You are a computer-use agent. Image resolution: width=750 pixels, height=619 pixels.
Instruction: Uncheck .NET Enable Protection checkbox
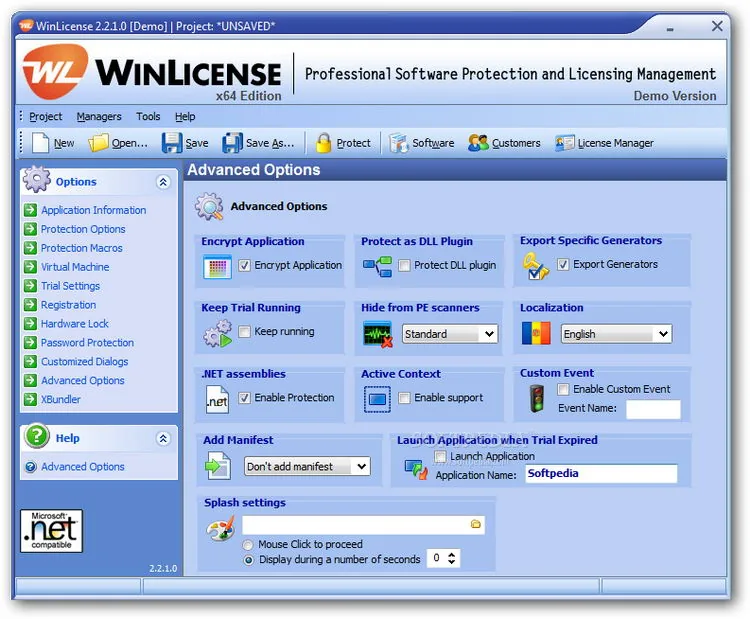coord(244,398)
